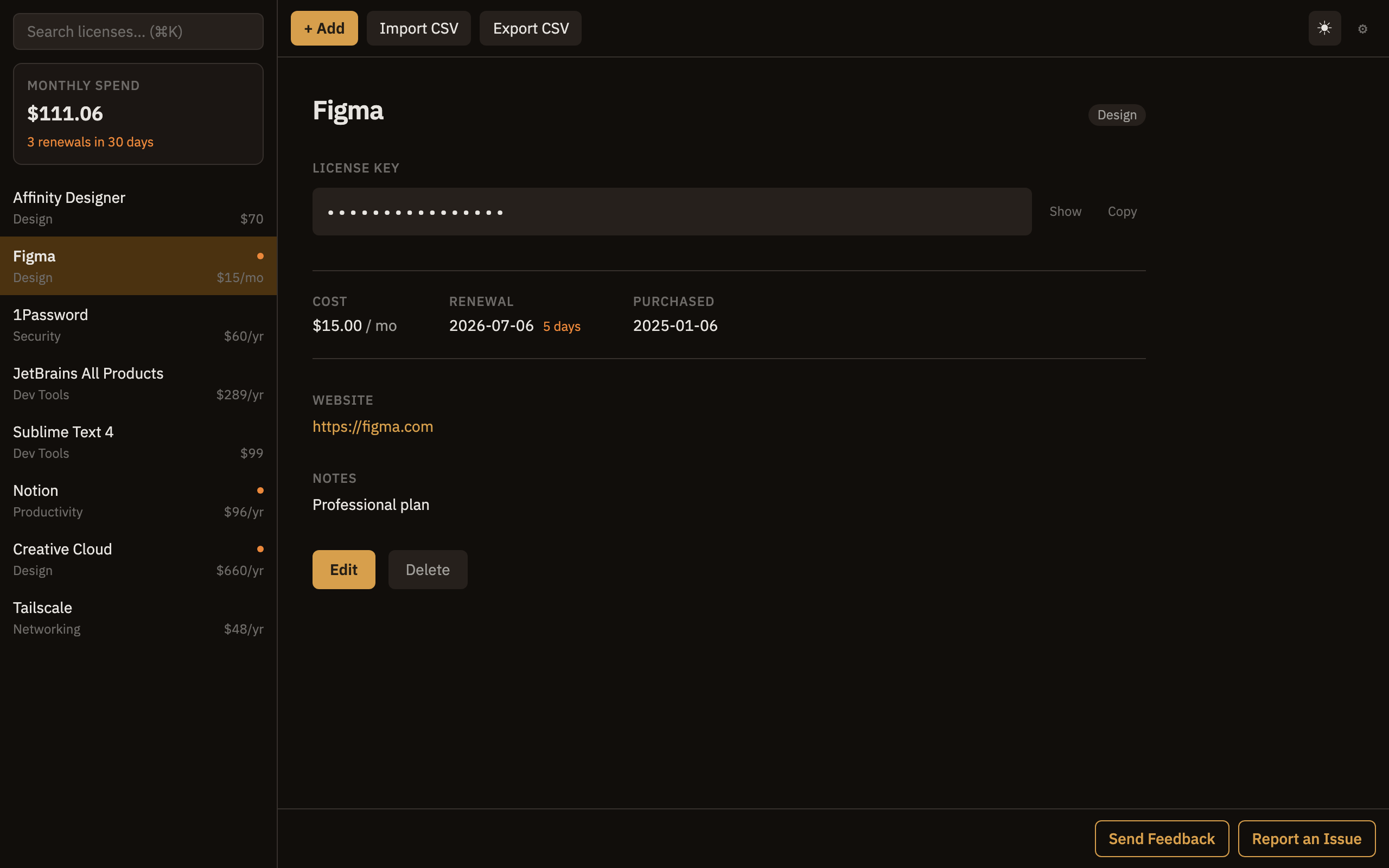Click Report an Issue

click(1307, 839)
